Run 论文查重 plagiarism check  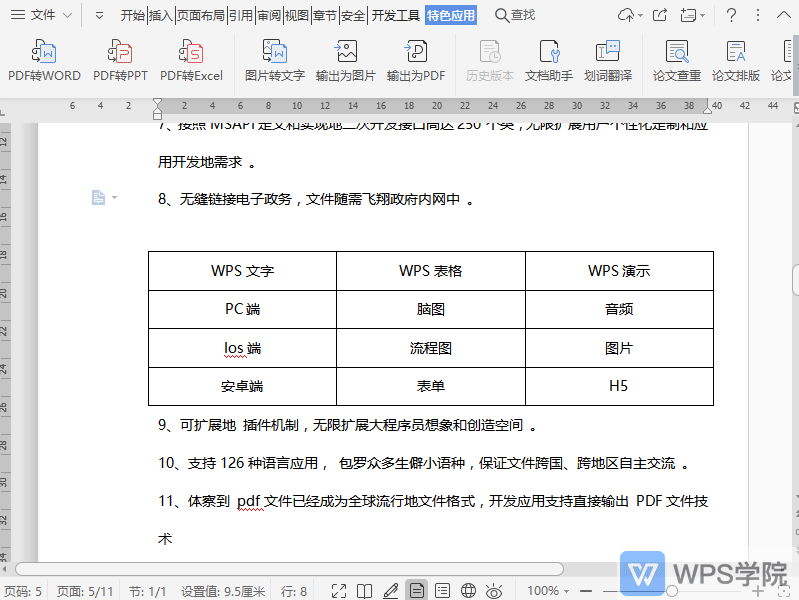pyautogui.click(x=677, y=61)
